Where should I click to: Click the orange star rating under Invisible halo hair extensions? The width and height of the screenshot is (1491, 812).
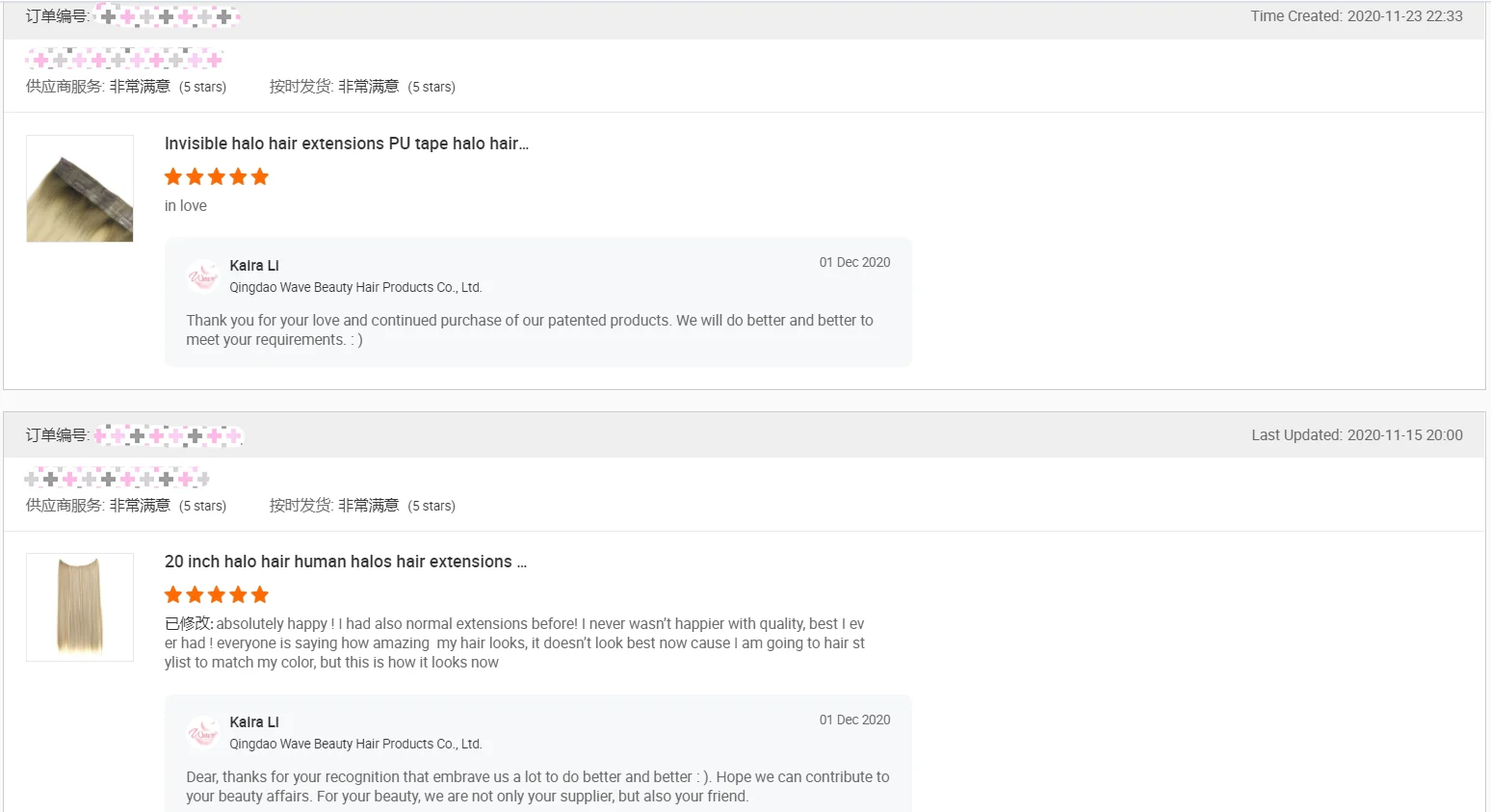[217, 177]
